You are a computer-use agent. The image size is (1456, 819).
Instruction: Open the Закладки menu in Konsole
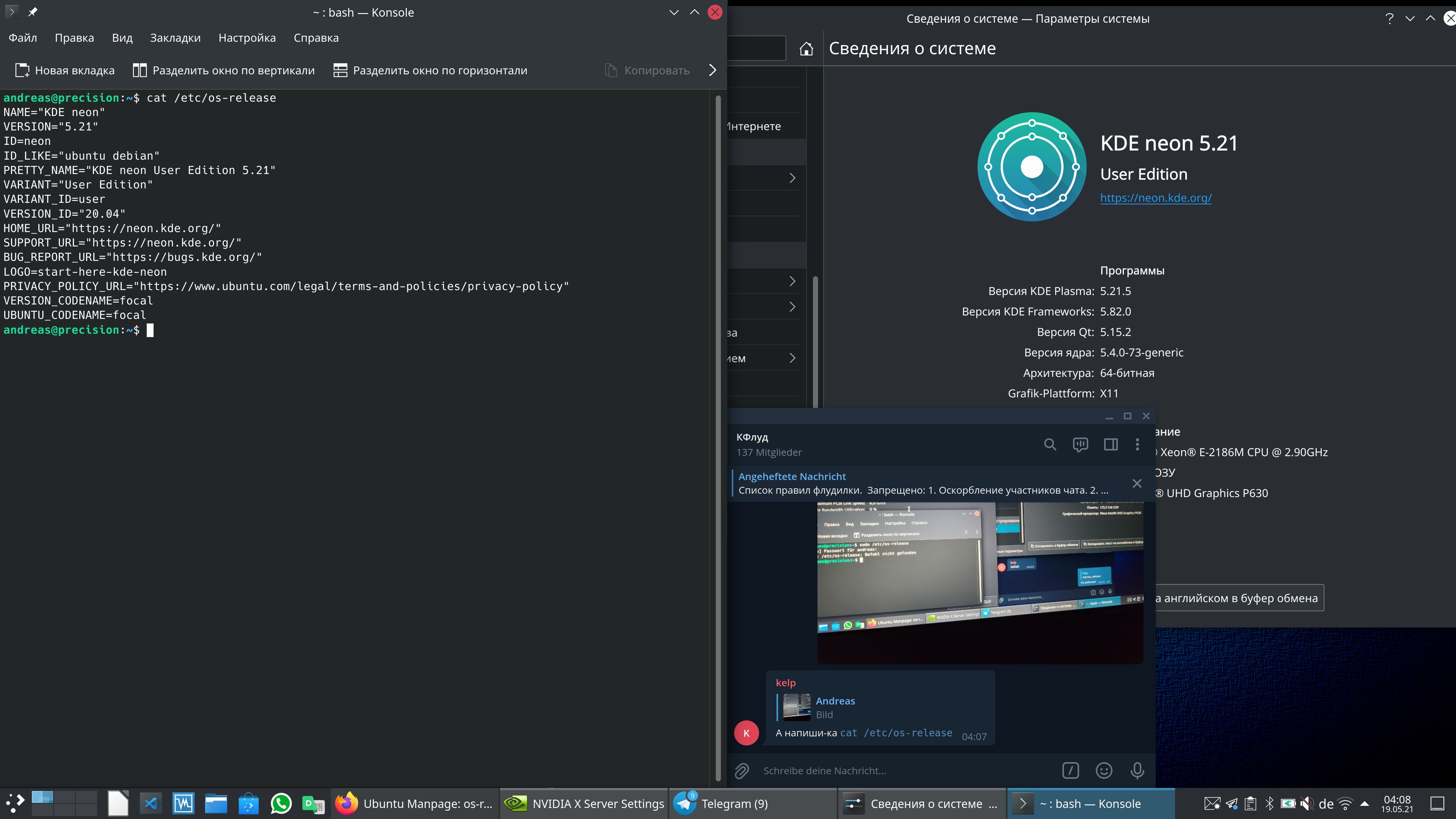pos(175,38)
